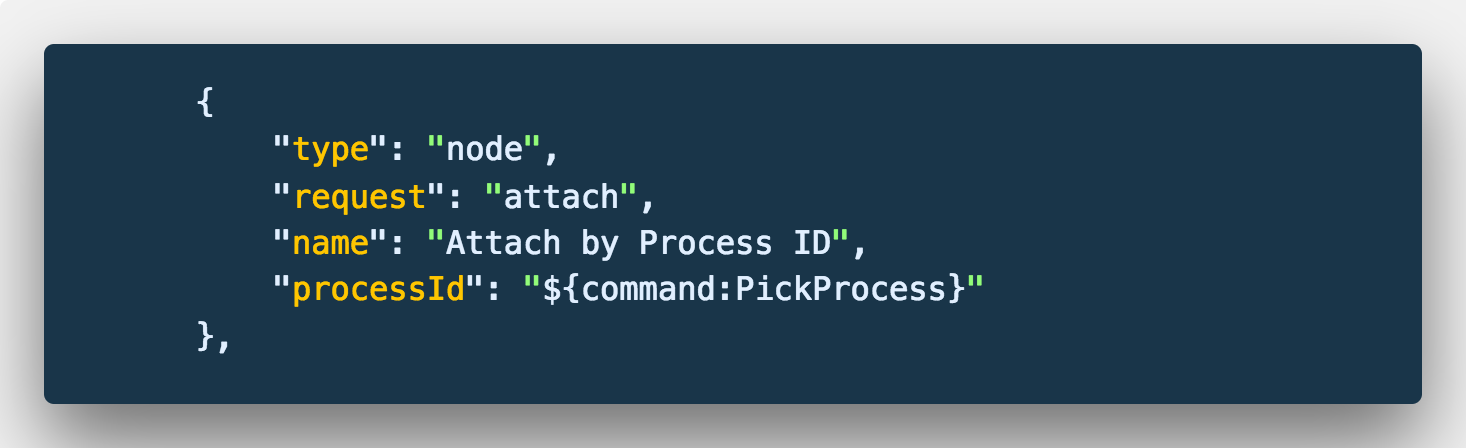This screenshot has width=1466, height=448.
Task: Click the comma after the "attach" value
Action: (648, 203)
